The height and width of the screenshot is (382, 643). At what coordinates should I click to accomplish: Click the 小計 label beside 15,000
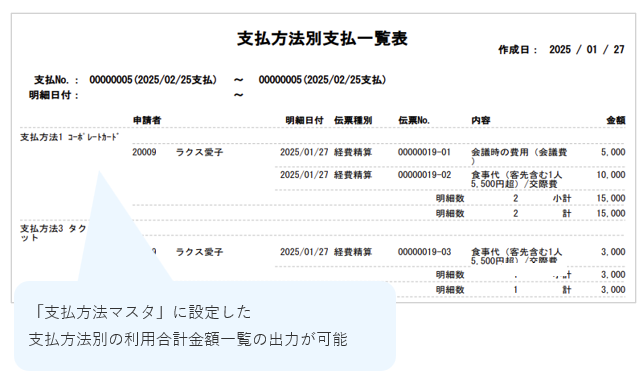[562, 198]
